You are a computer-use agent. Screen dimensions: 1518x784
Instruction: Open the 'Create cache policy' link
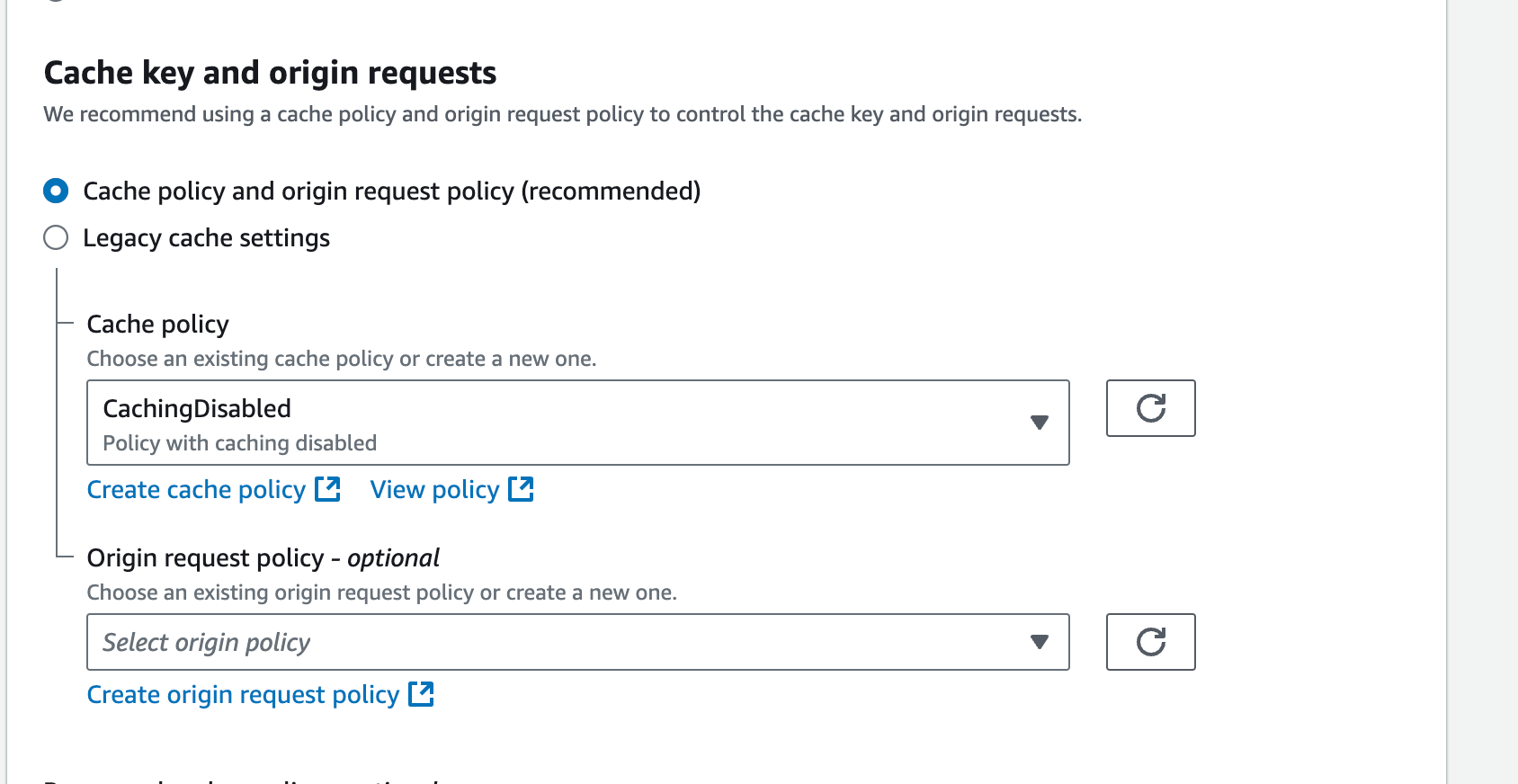coord(196,490)
